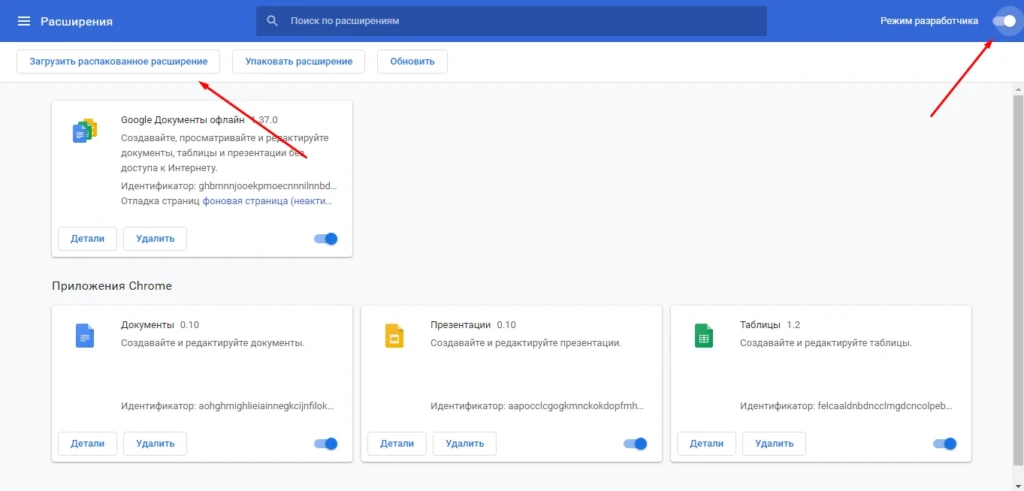Click the scrollbar up arrow
1024x491 pixels.
(x=1017, y=88)
